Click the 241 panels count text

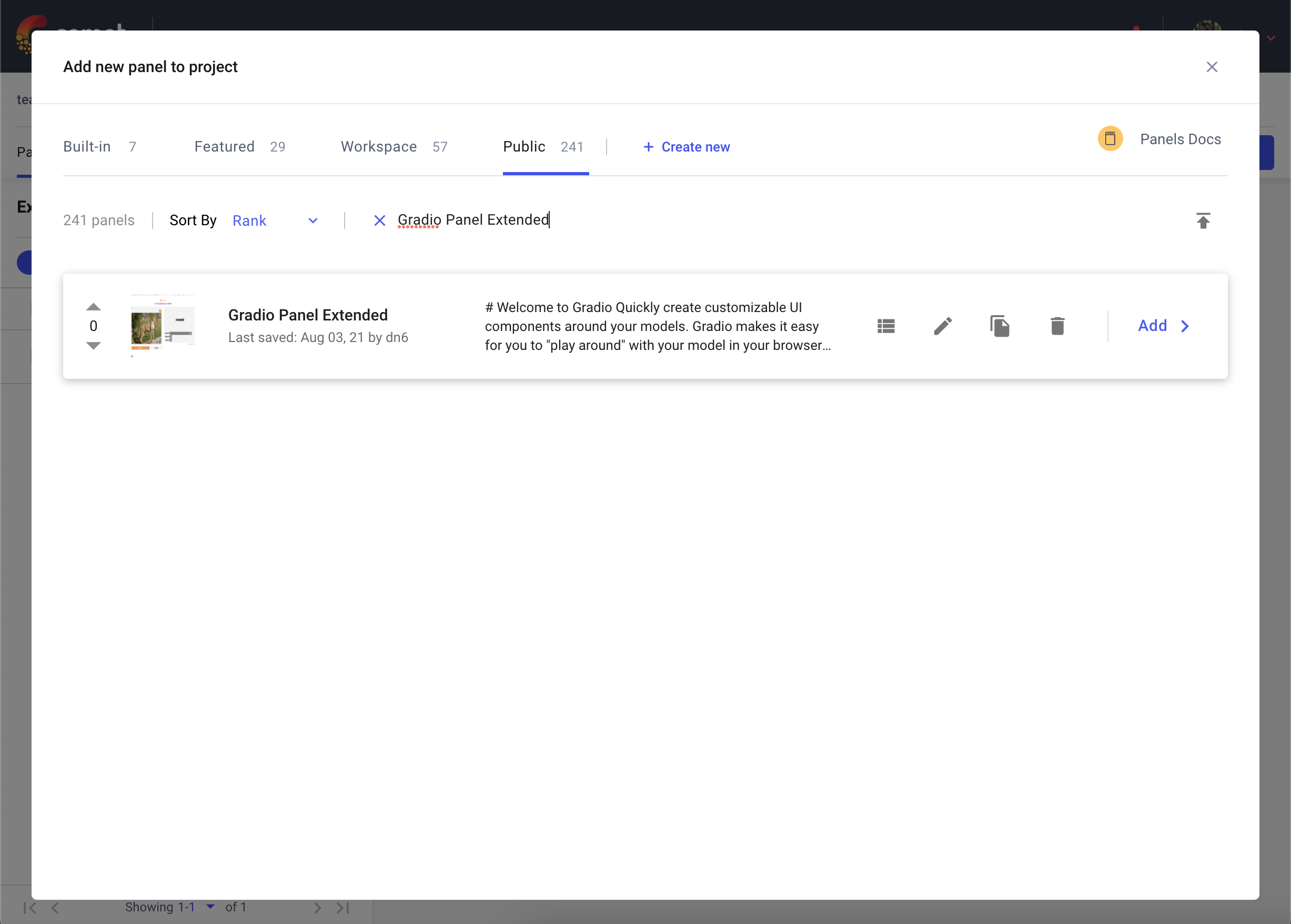[99, 221]
